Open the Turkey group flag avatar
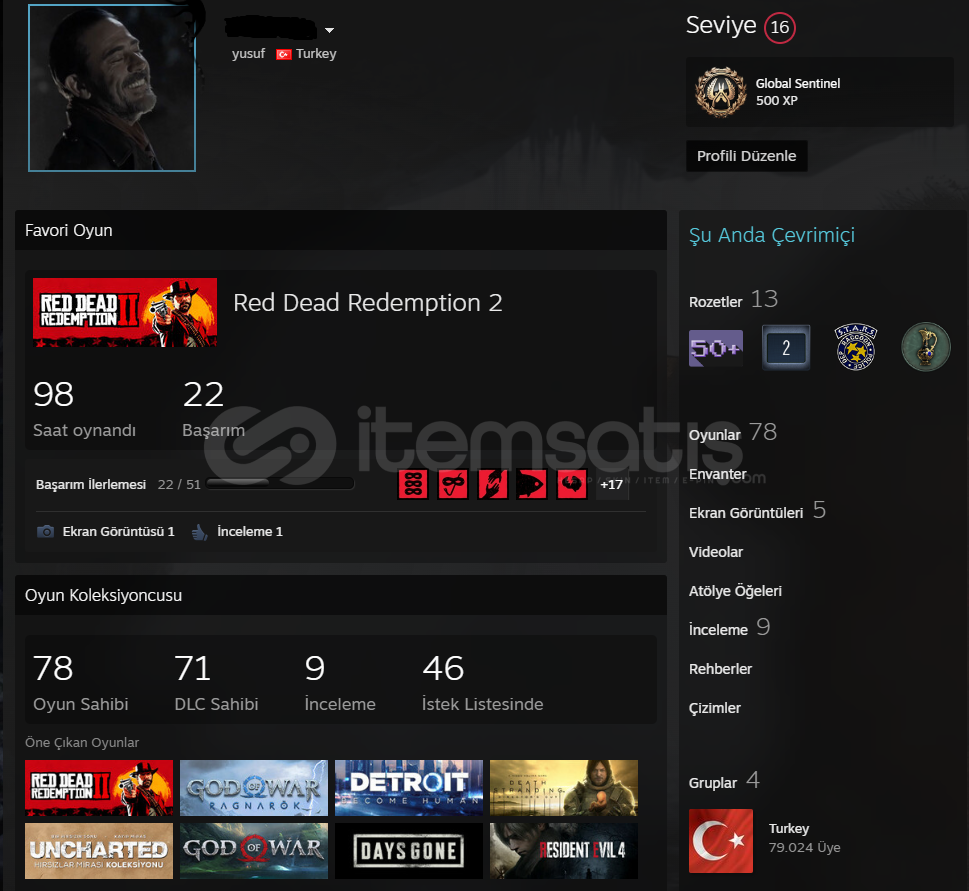This screenshot has width=969, height=891. click(721, 840)
